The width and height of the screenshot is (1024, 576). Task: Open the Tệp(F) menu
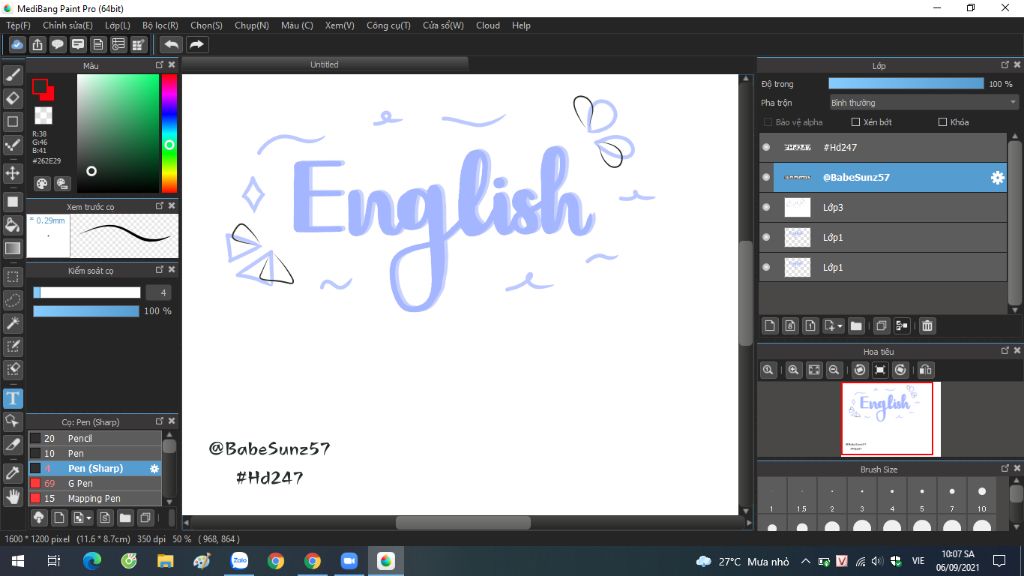point(18,25)
